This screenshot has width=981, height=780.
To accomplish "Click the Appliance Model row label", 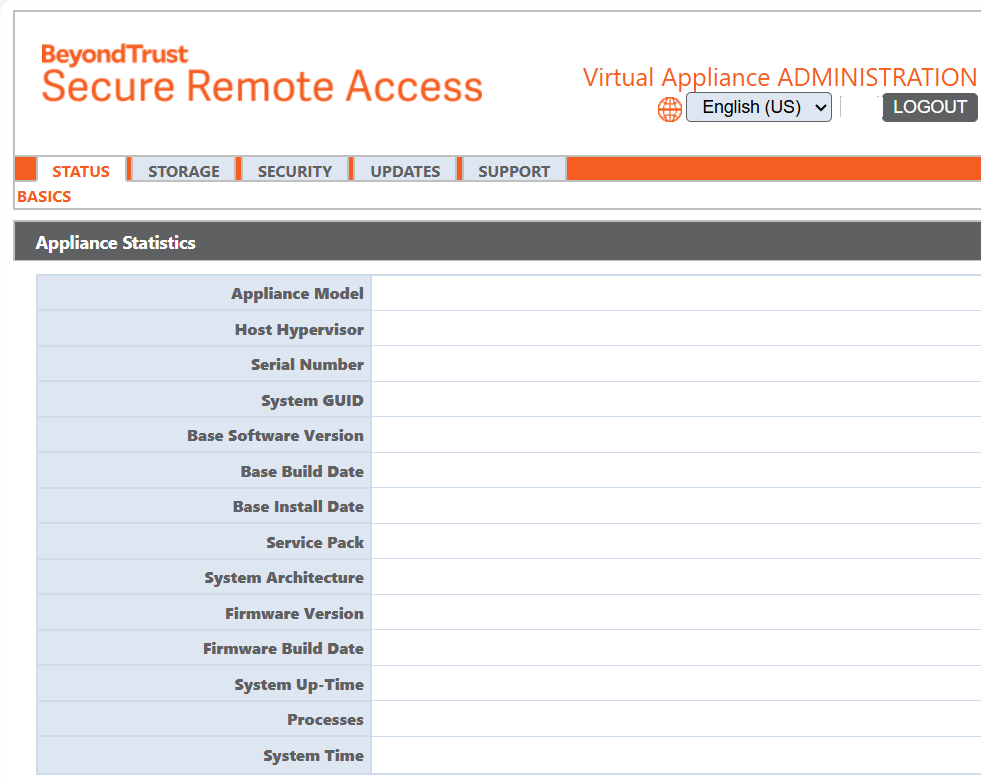I will tap(297, 293).
